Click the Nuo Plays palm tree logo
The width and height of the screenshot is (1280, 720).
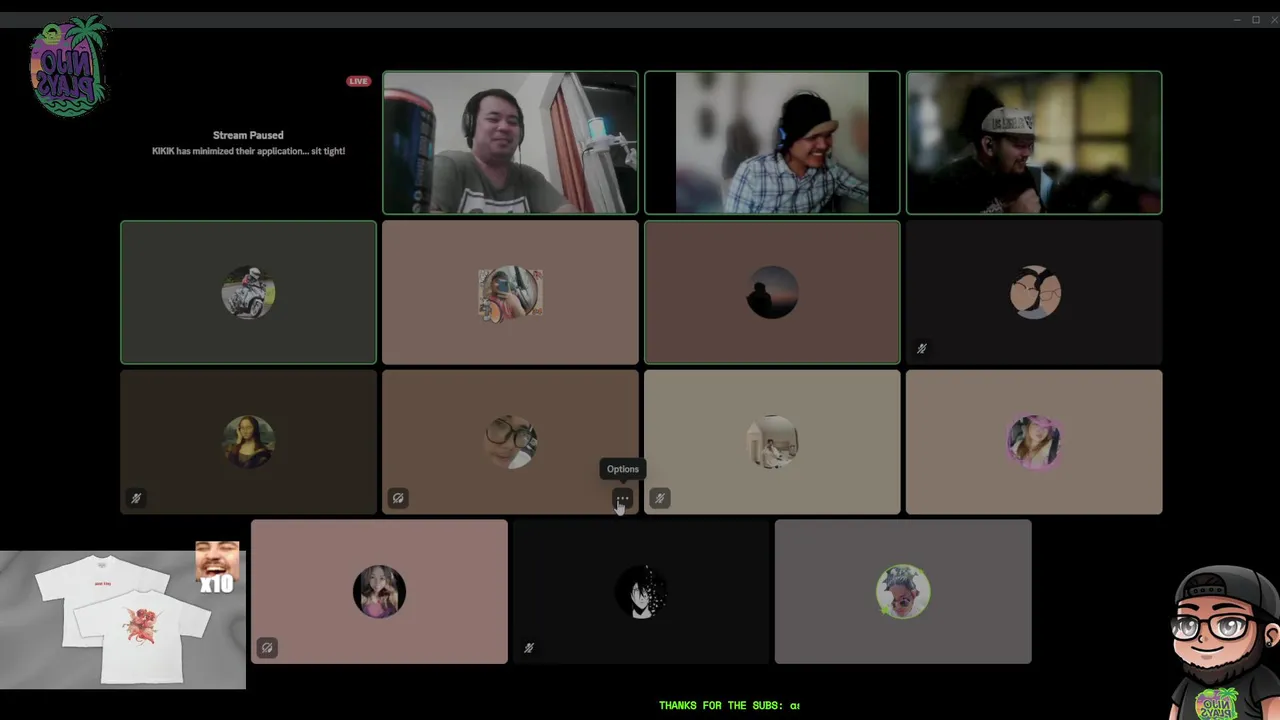[x=68, y=66]
